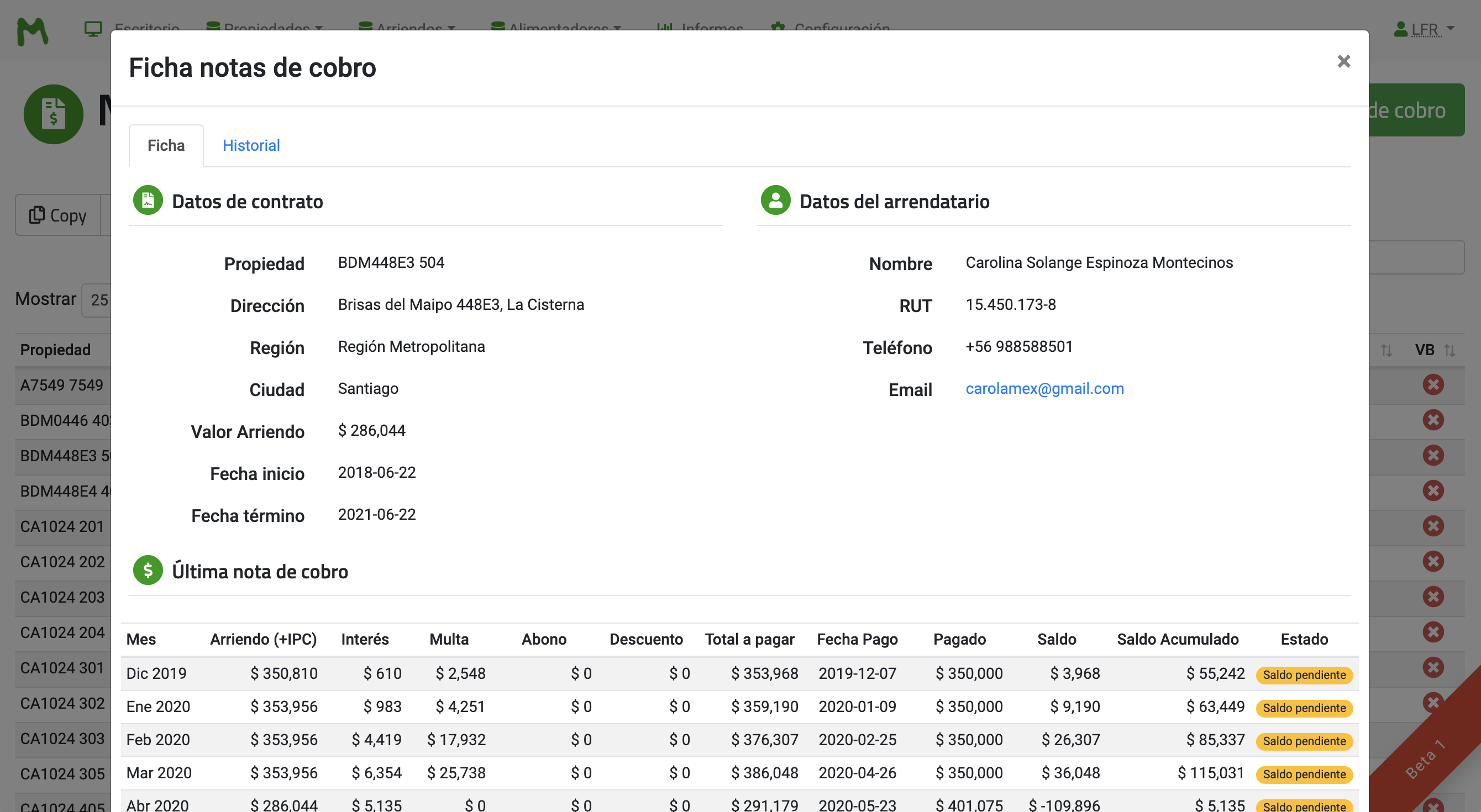The width and height of the screenshot is (1481, 812).
Task: Click the Saldo pendiente badge for Dic 2019
Action: pos(1304,674)
